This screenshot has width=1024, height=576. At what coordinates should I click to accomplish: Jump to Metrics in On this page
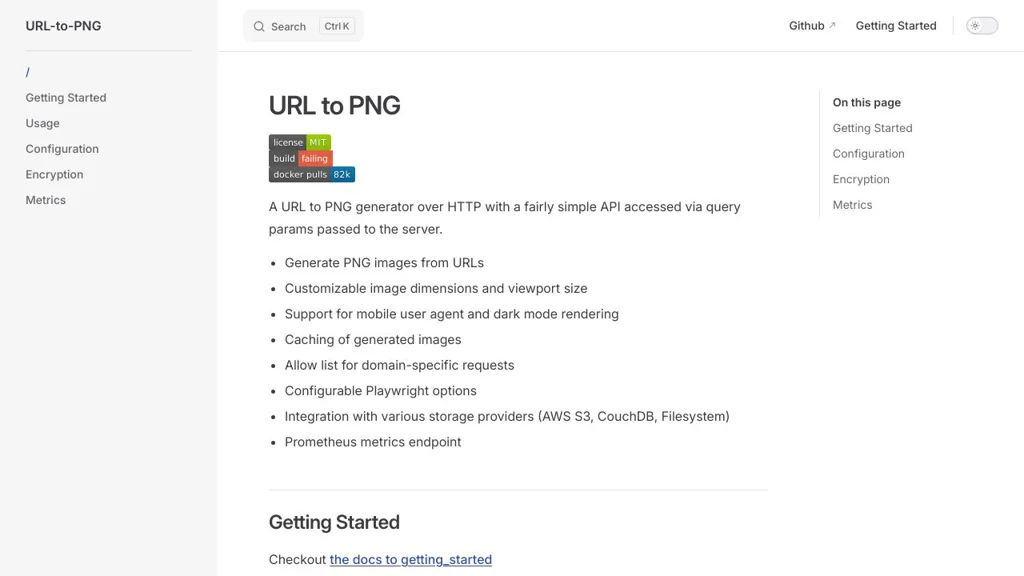852,205
